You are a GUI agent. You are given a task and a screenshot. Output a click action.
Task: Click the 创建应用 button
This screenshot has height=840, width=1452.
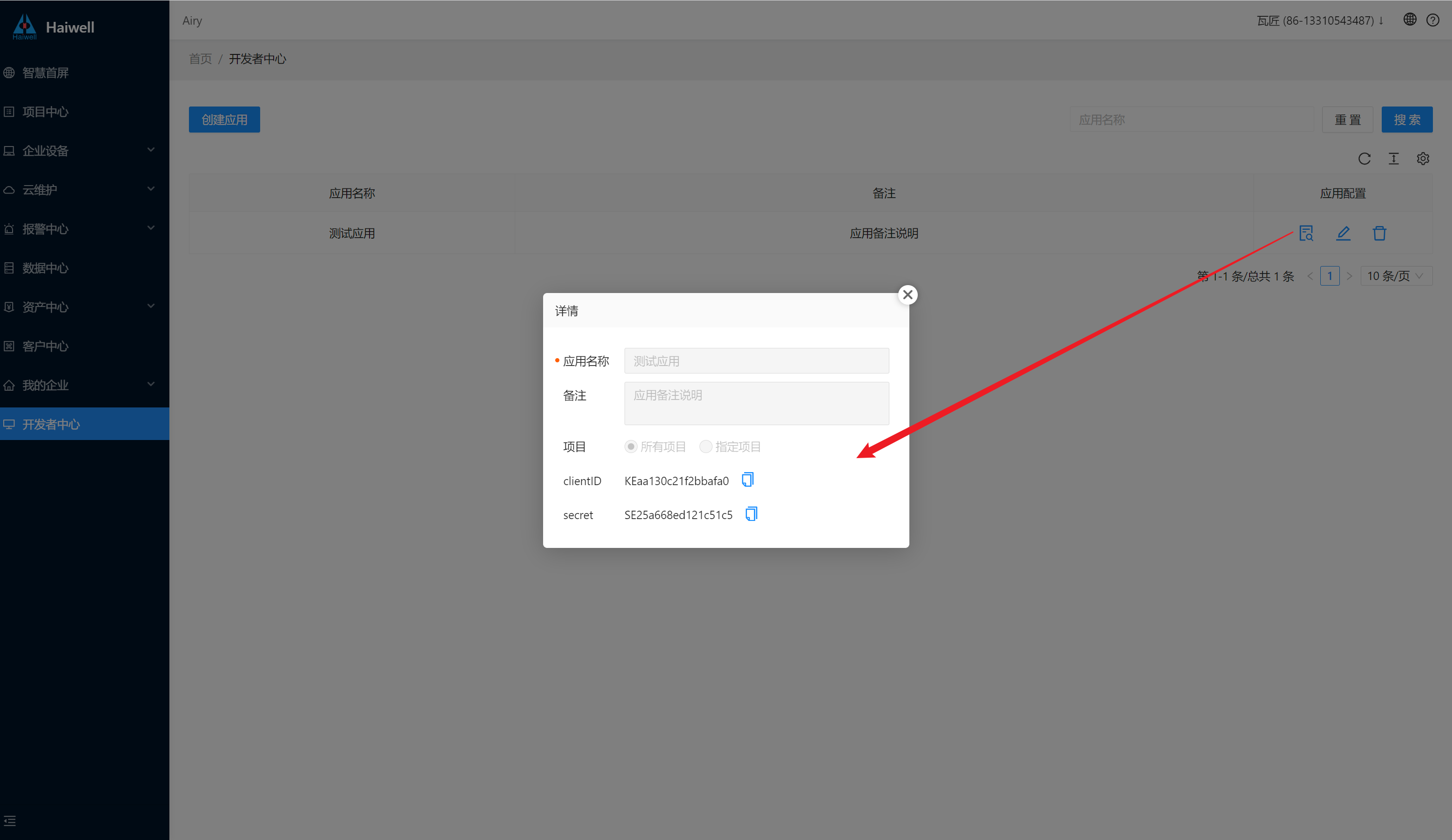[224, 120]
